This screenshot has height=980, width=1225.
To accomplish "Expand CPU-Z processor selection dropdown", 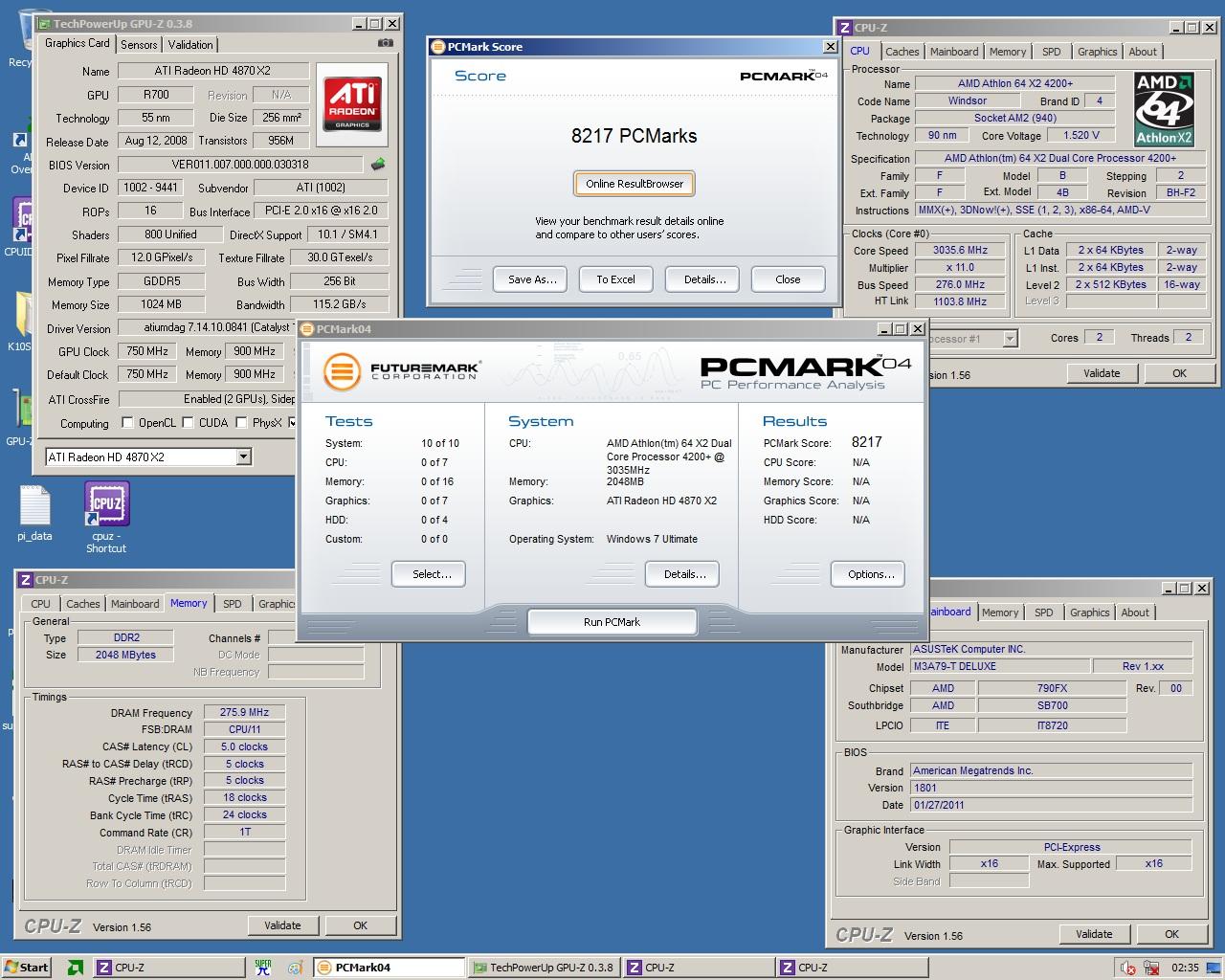I will [x=1010, y=339].
